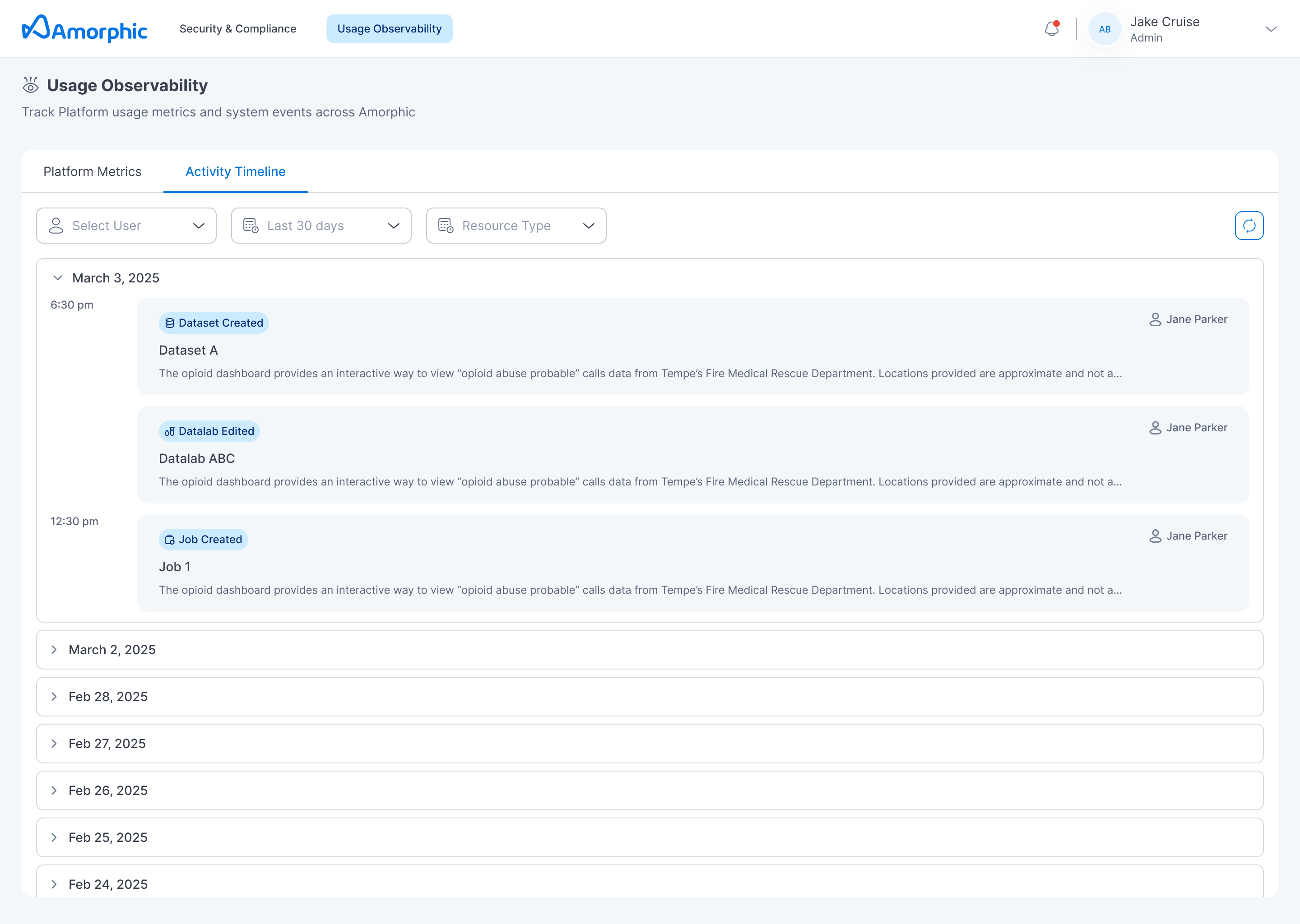This screenshot has height=924, width=1300.
Task: Click the 6:30 pm timestamp
Action: (x=72, y=305)
